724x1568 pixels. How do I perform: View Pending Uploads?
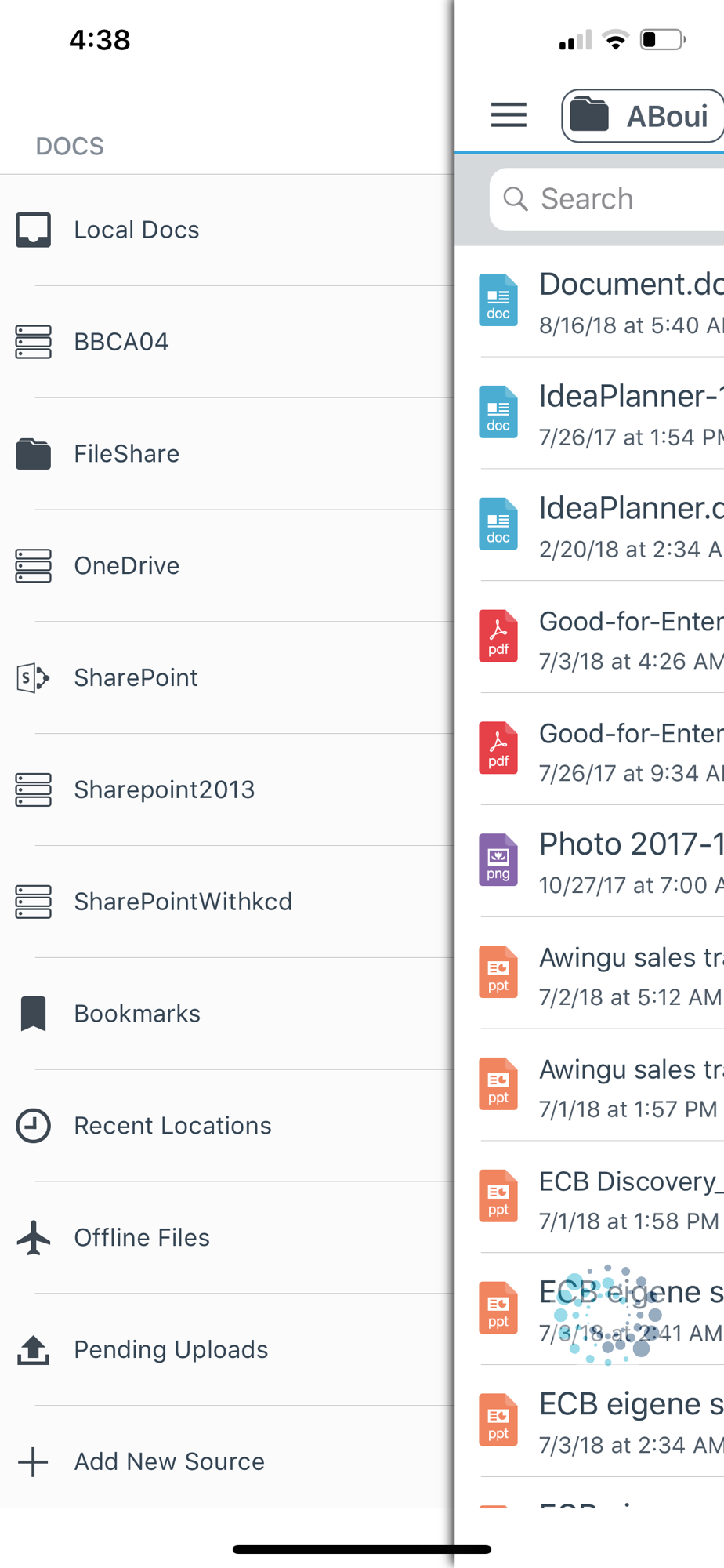[x=227, y=1349]
